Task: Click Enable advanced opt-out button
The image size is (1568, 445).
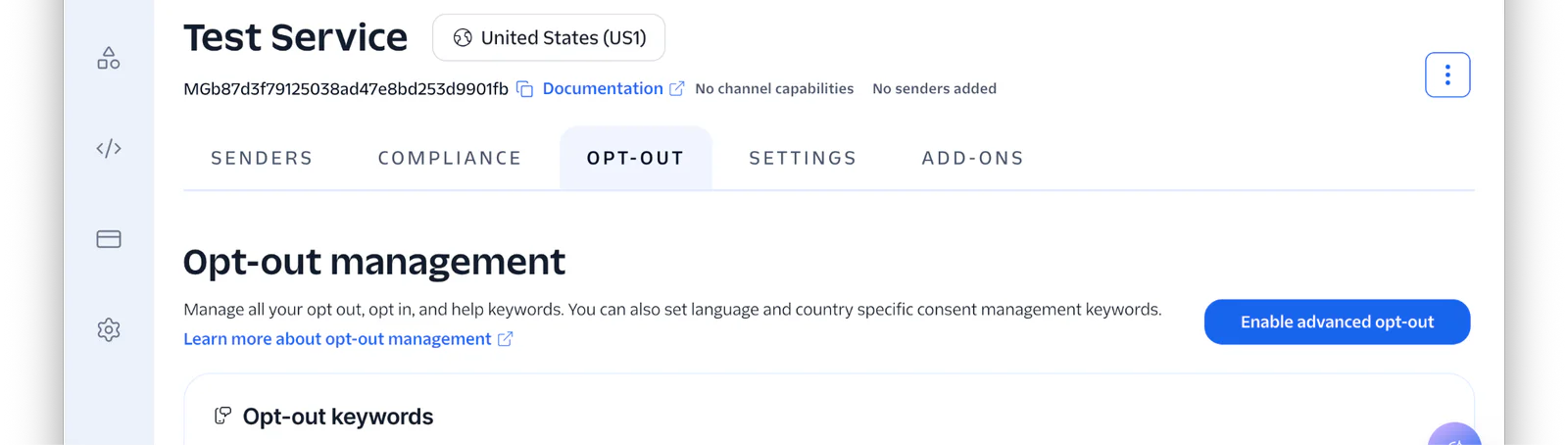Action: point(1337,321)
